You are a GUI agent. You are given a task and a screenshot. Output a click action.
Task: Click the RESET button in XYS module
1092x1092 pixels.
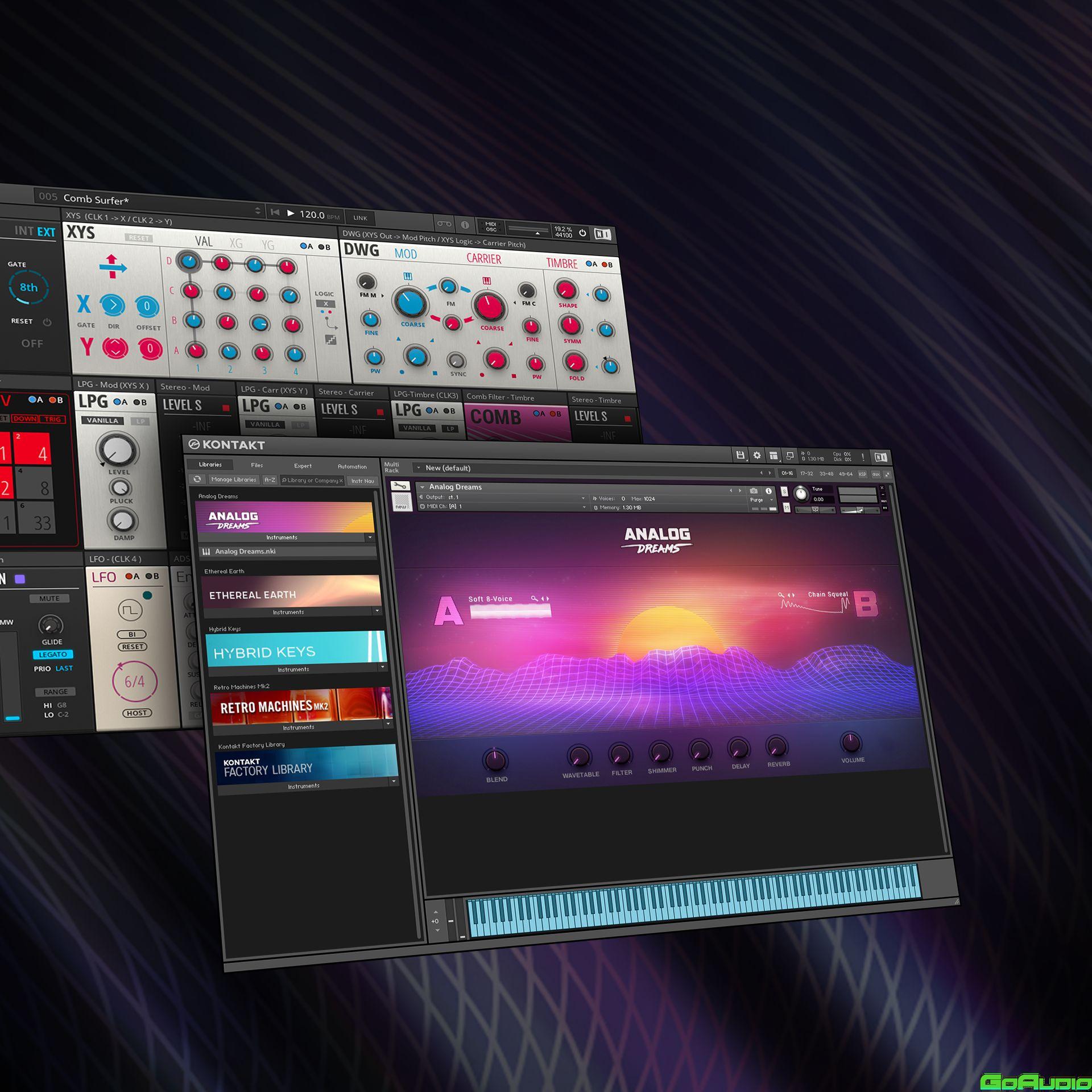pos(138,238)
